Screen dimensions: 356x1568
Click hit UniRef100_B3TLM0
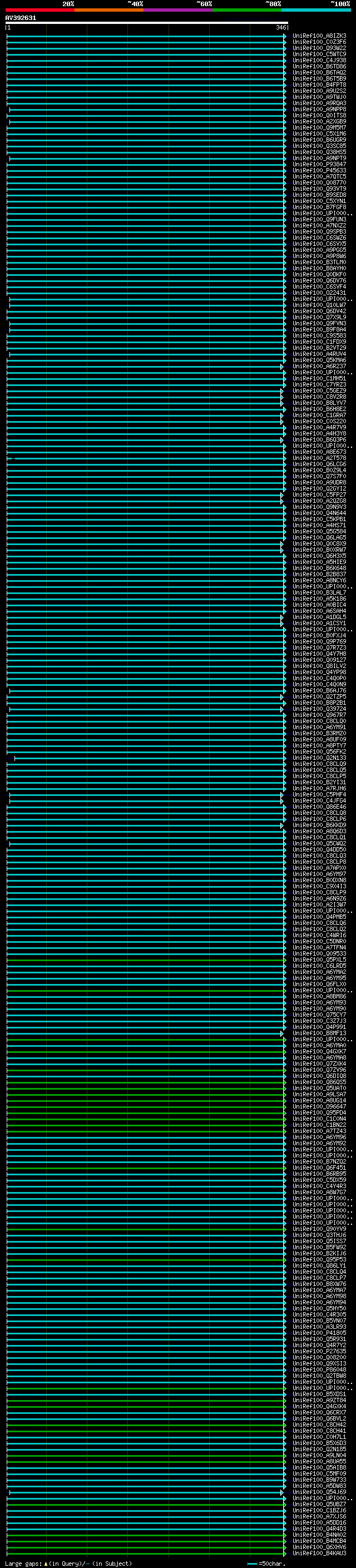[x=319, y=263]
